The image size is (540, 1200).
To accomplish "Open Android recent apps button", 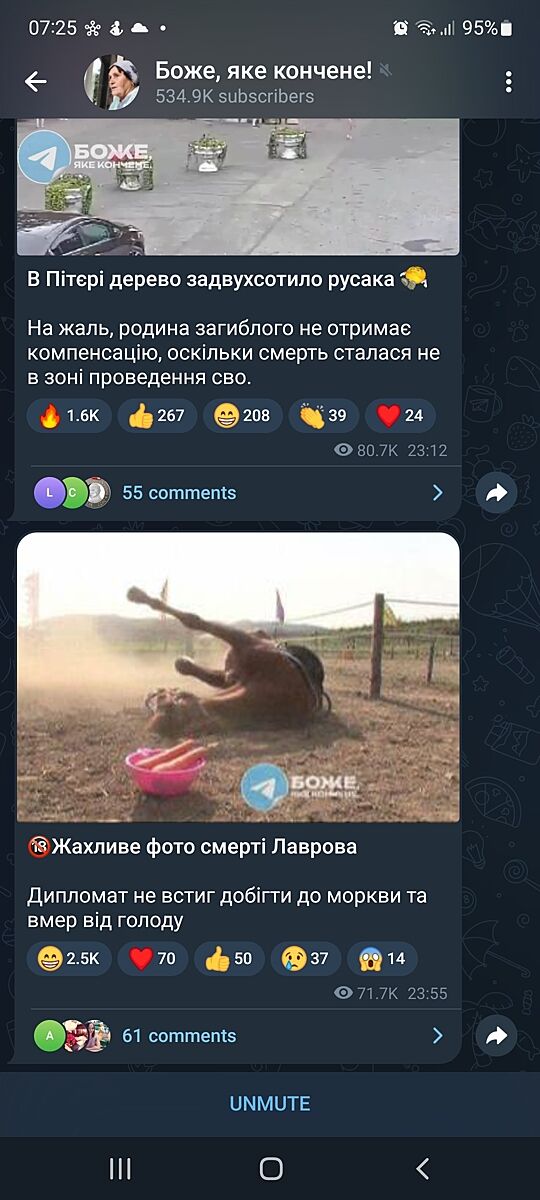I will pos(120,1168).
